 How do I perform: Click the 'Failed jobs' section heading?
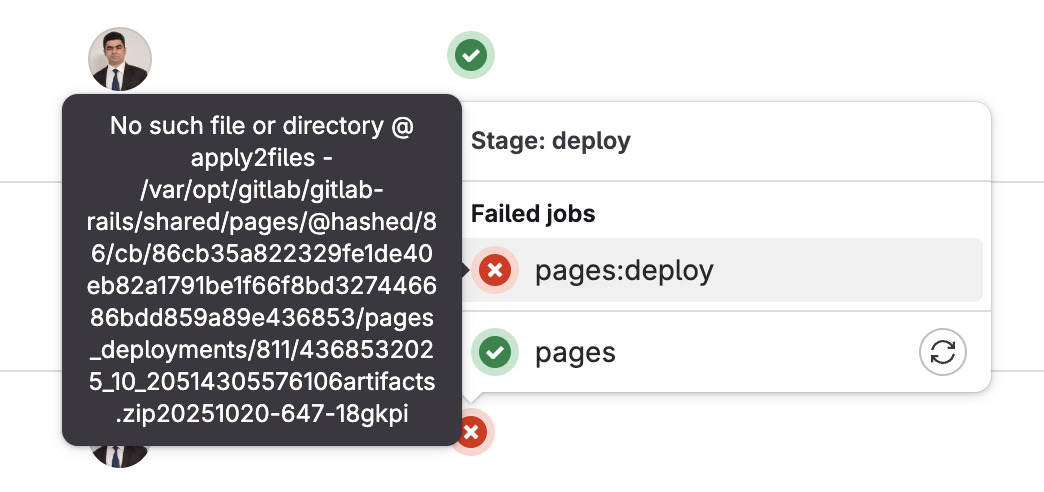533,214
